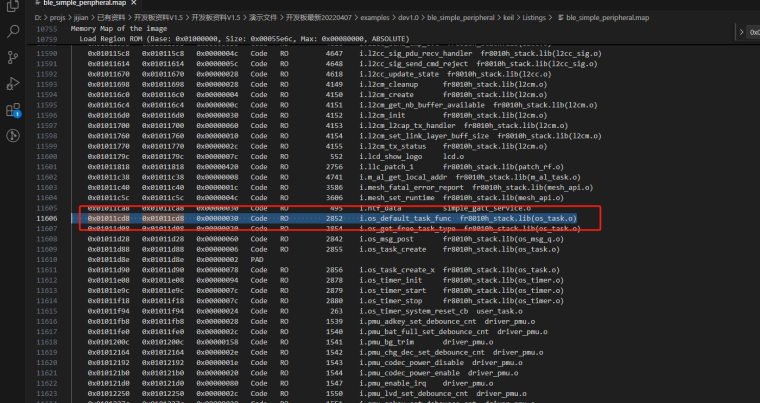Click 'i.os_task_create_x' symbol

pyautogui.click(x=397, y=270)
